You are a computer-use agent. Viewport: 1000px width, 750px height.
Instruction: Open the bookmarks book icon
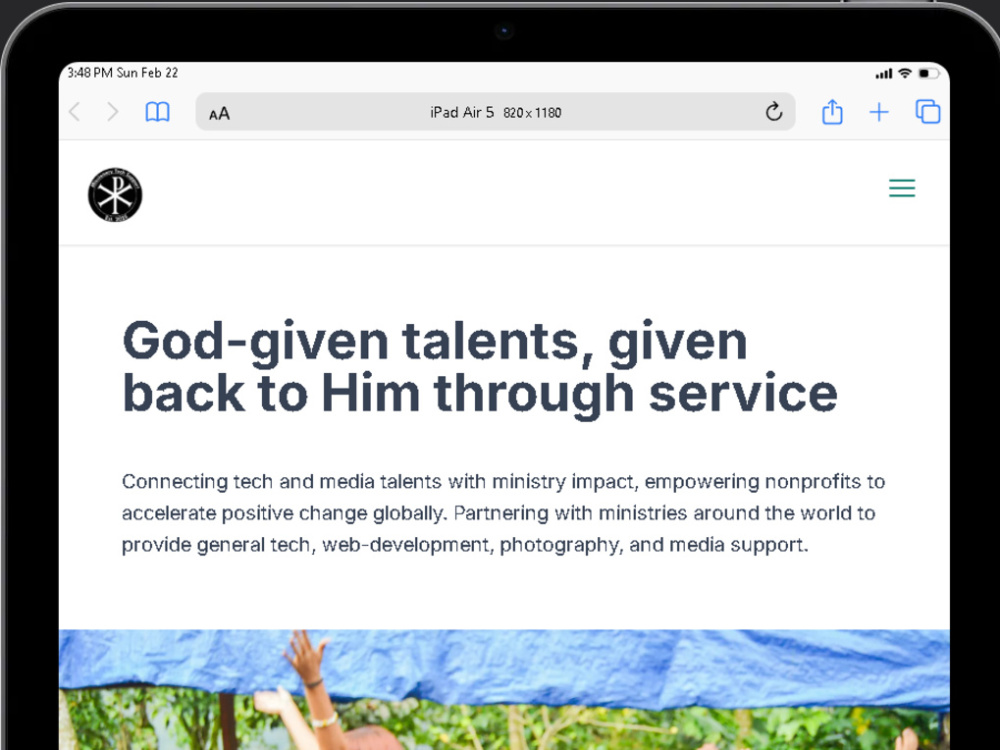[158, 112]
